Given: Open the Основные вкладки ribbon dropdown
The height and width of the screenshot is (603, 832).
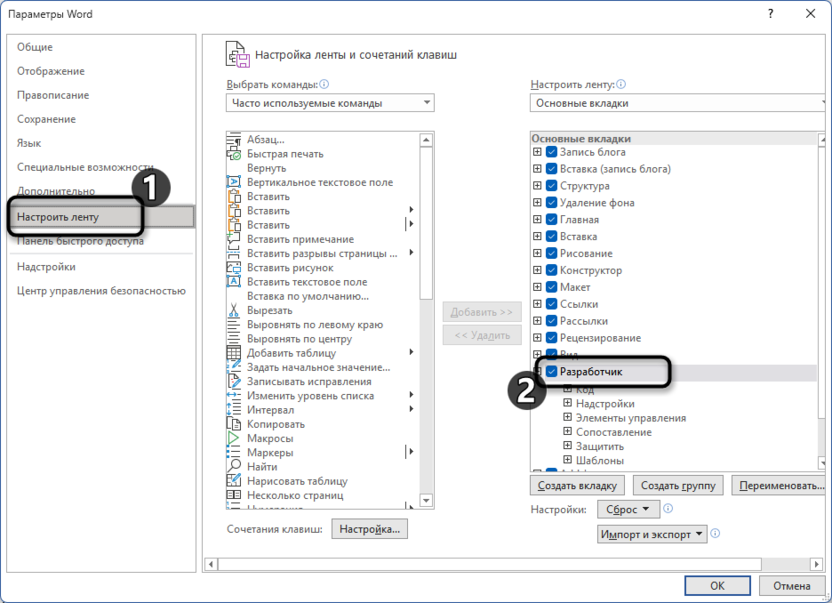Looking at the screenshot, I should pyautogui.click(x=678, y=103).
